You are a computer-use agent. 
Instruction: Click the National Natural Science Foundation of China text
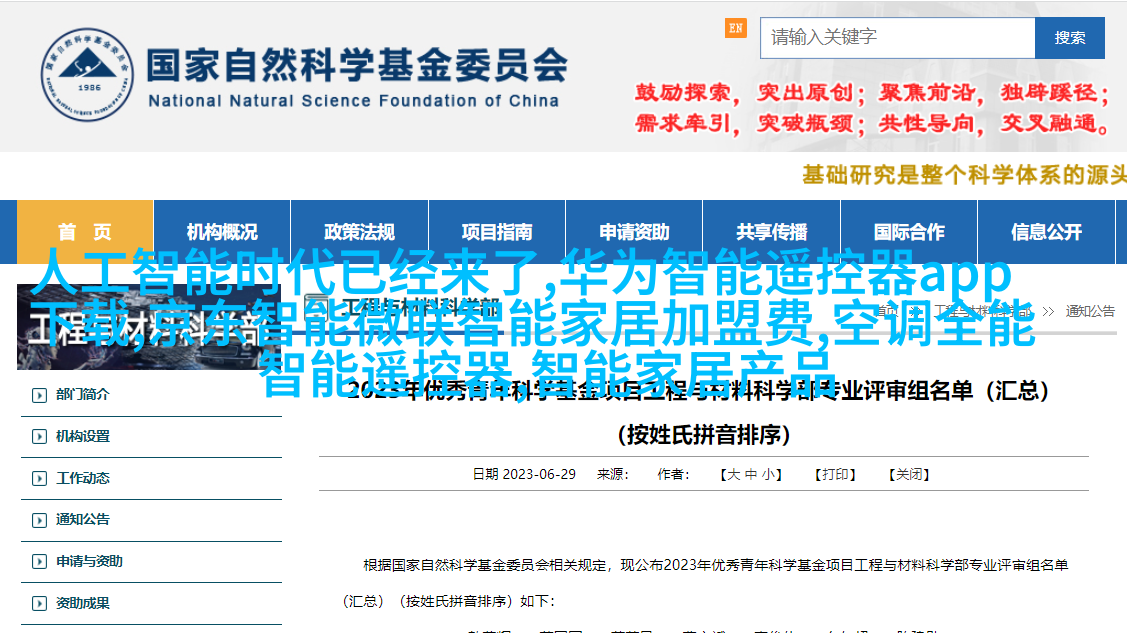(x=354, y=101)
